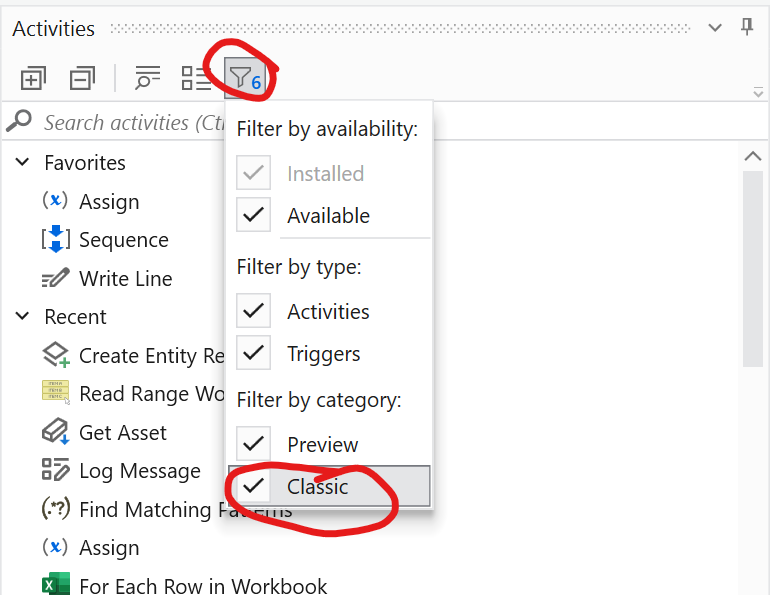Click the Read Range Workbook icon
Image resolution: width=770 pixels, height=595 pixels.
click(x=55, y=393)
